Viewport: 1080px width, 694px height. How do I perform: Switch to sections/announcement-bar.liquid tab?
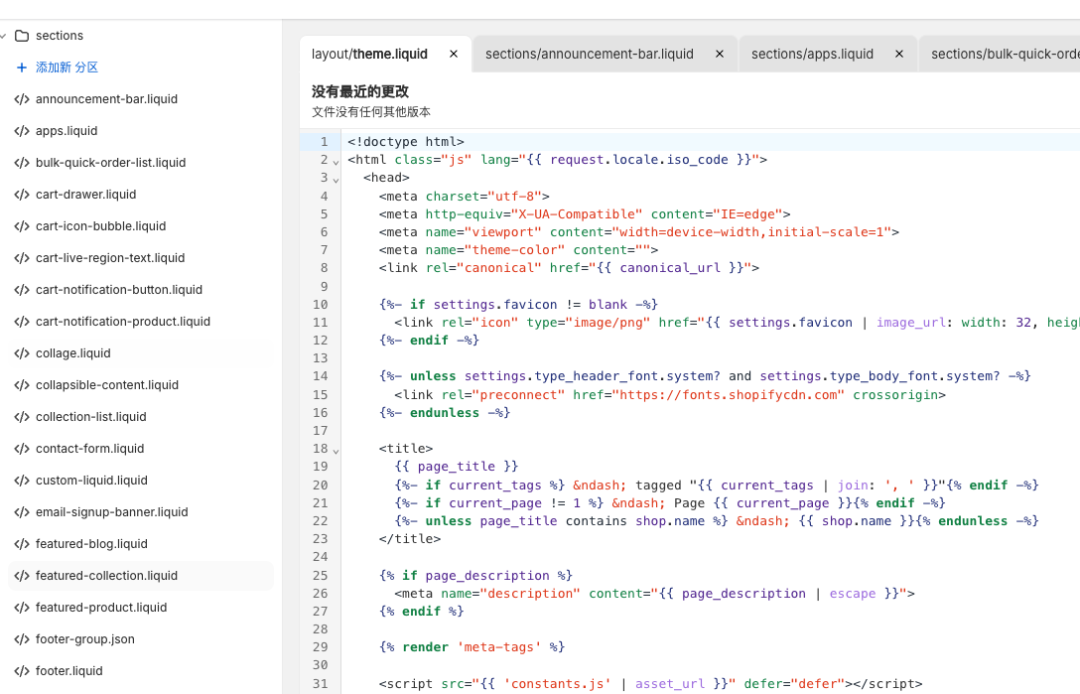tap(590, 54)
